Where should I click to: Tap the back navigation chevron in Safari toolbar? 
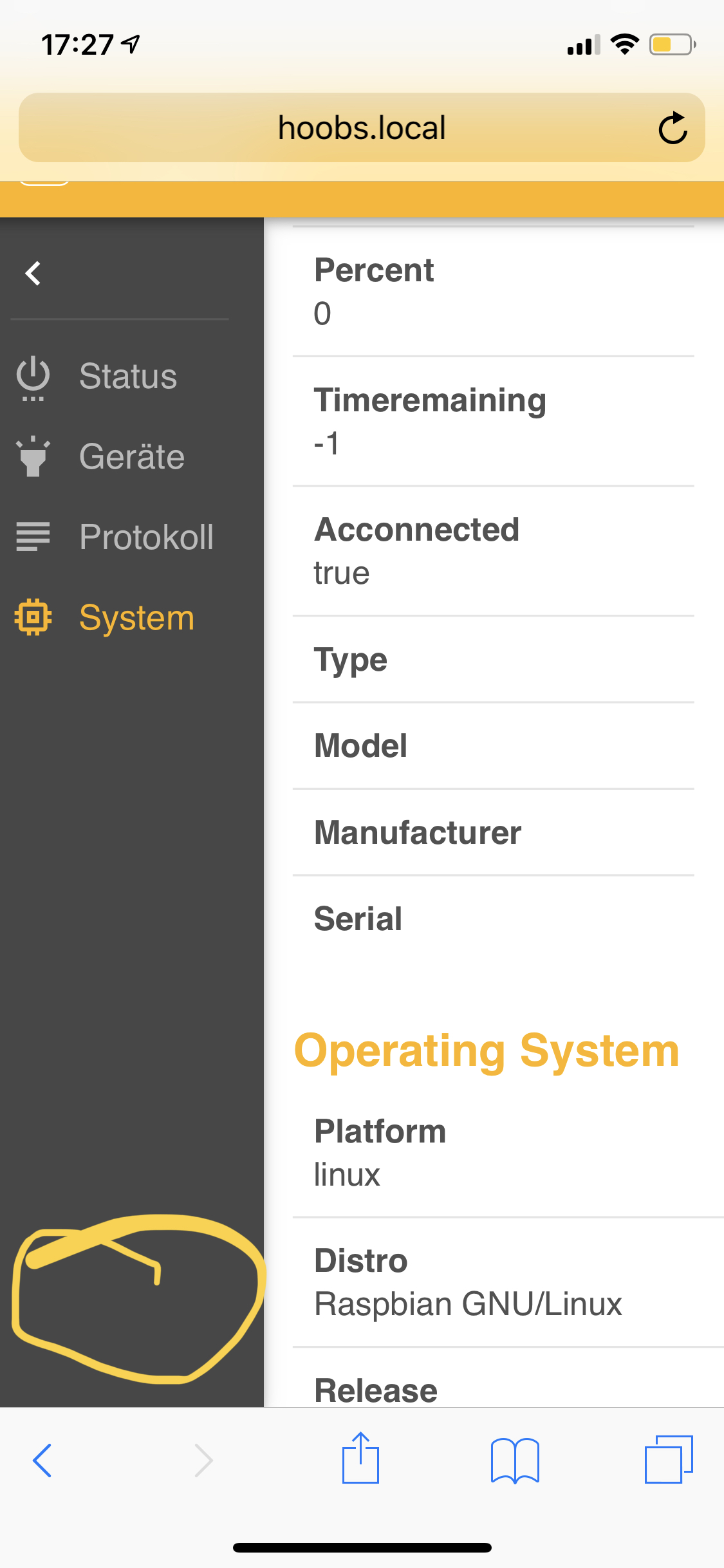click(x=41, y=1459)
